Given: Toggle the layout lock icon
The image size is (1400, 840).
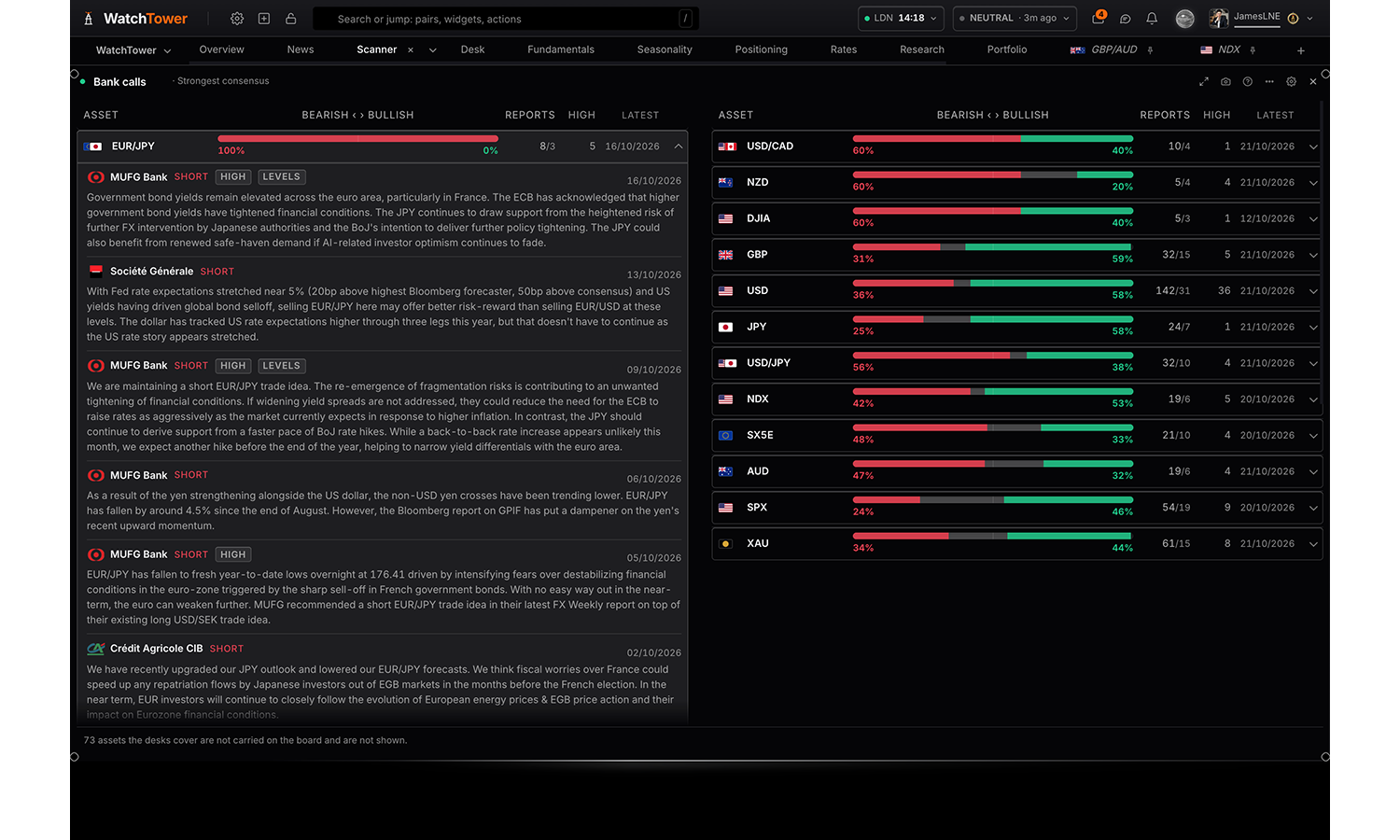Looking at the screenshot, I should [290, 19].
